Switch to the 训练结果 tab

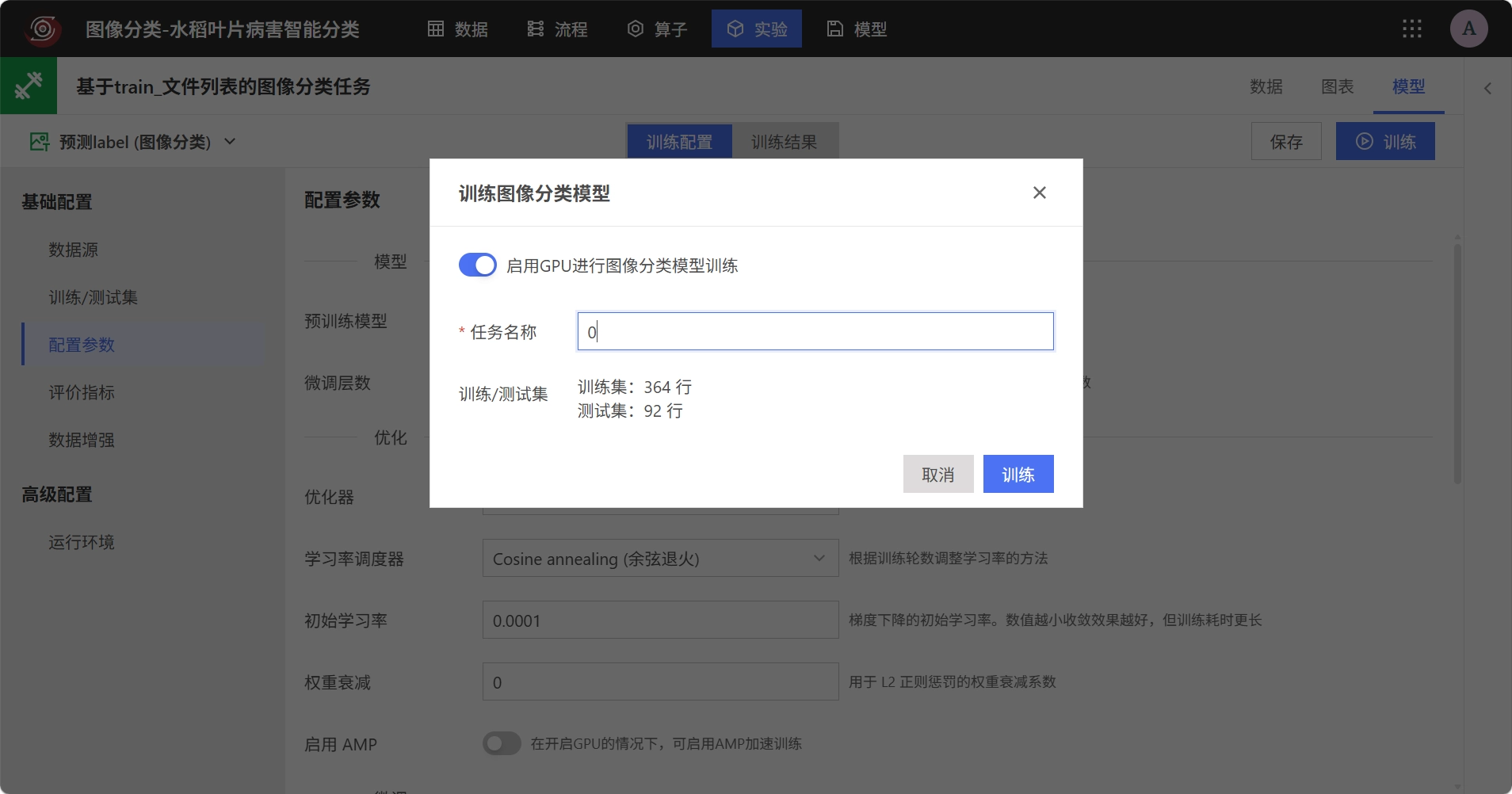click(x=785, y=142)
